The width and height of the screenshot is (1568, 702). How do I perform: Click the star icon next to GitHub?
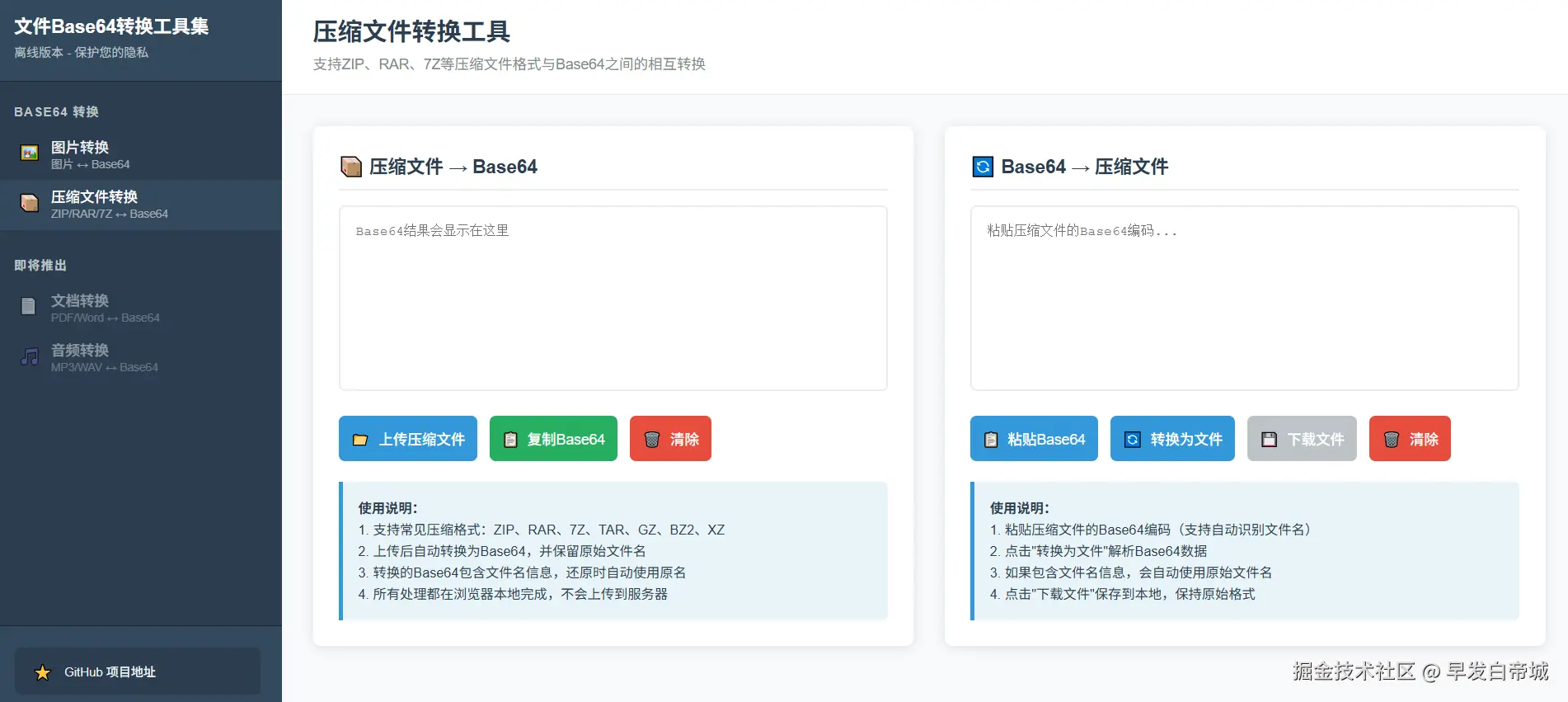pos(43,672)
